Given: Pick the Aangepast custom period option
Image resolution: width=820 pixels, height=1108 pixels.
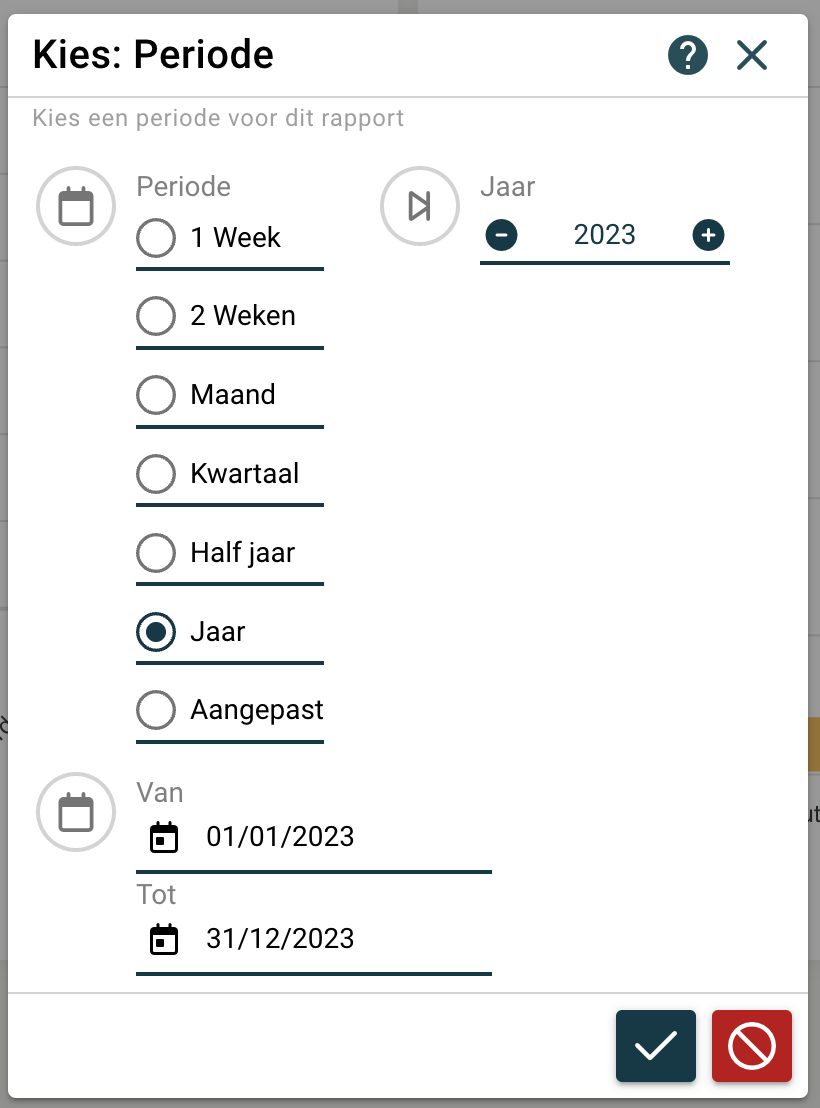Looking at the screenshot, I should pos(156,710).
